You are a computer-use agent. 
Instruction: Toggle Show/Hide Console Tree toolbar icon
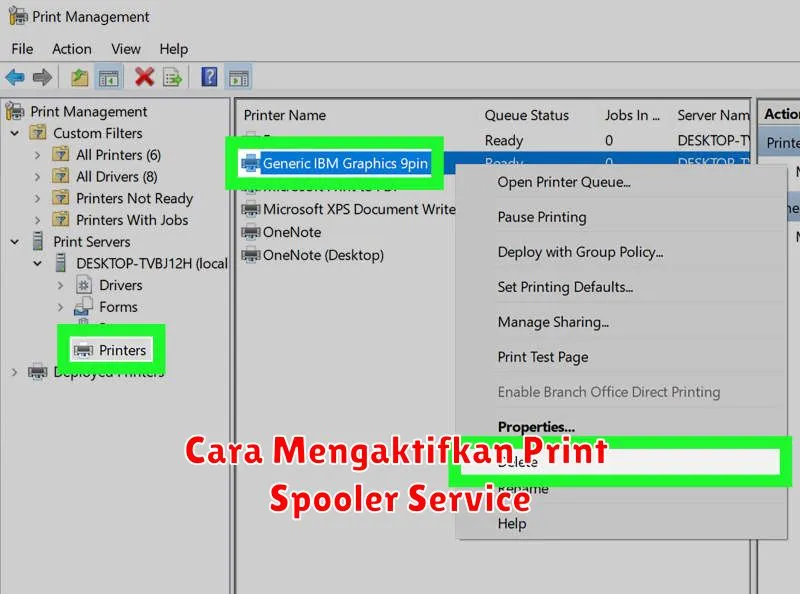point(108,78)
